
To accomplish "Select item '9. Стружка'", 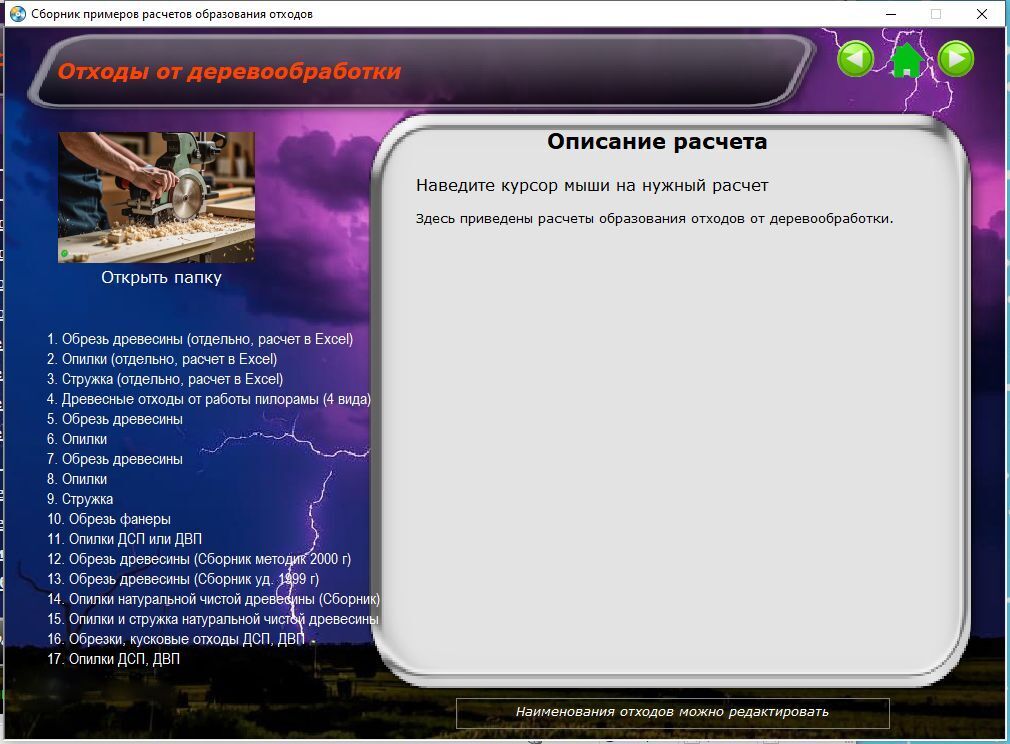I will (80, 499).
